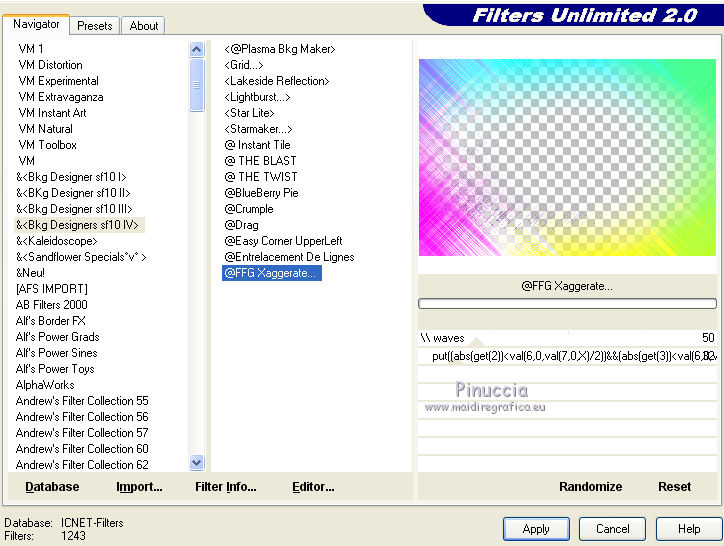The image size is (724, 546).
Task: Choose @ THE BLAST filter
Action: click(x=260, y=161)
